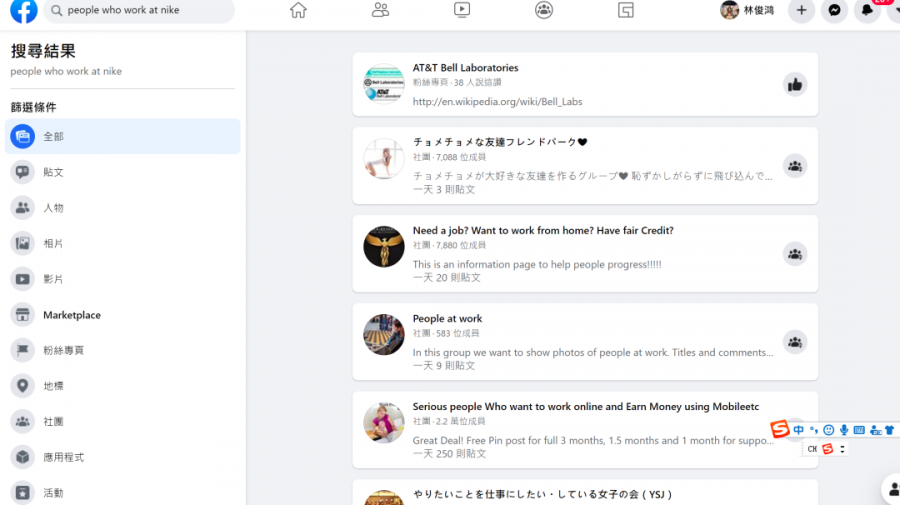Click チョメチョメ group profile thumbnail

tap(384, 159)
